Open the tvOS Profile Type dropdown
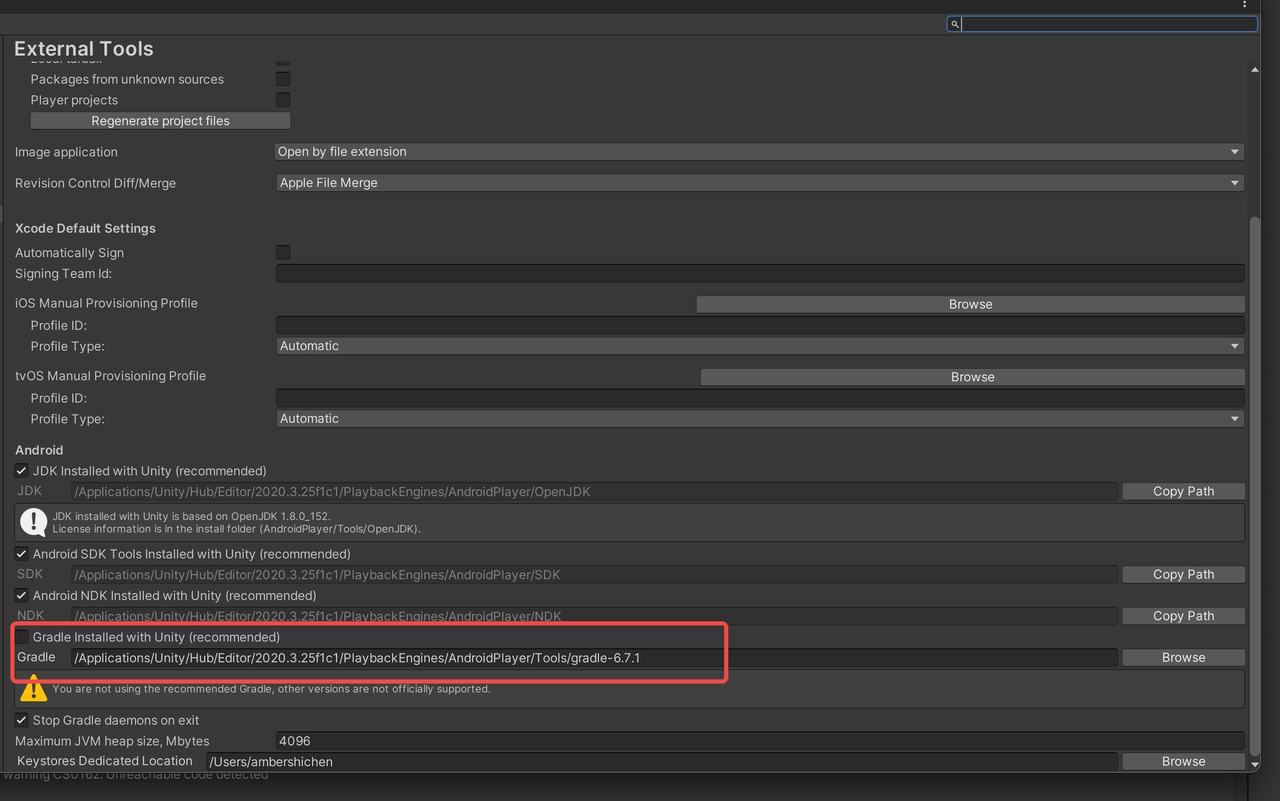The image size is (1280, 801). click(760, 419)
